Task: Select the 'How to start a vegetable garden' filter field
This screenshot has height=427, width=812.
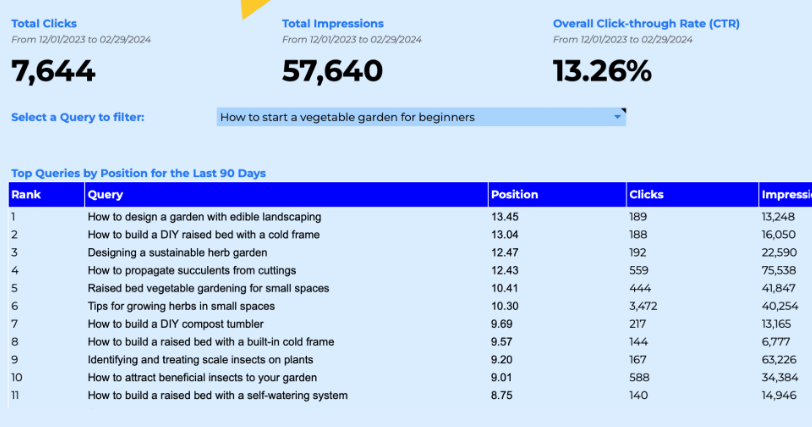Action: point(421,117)
